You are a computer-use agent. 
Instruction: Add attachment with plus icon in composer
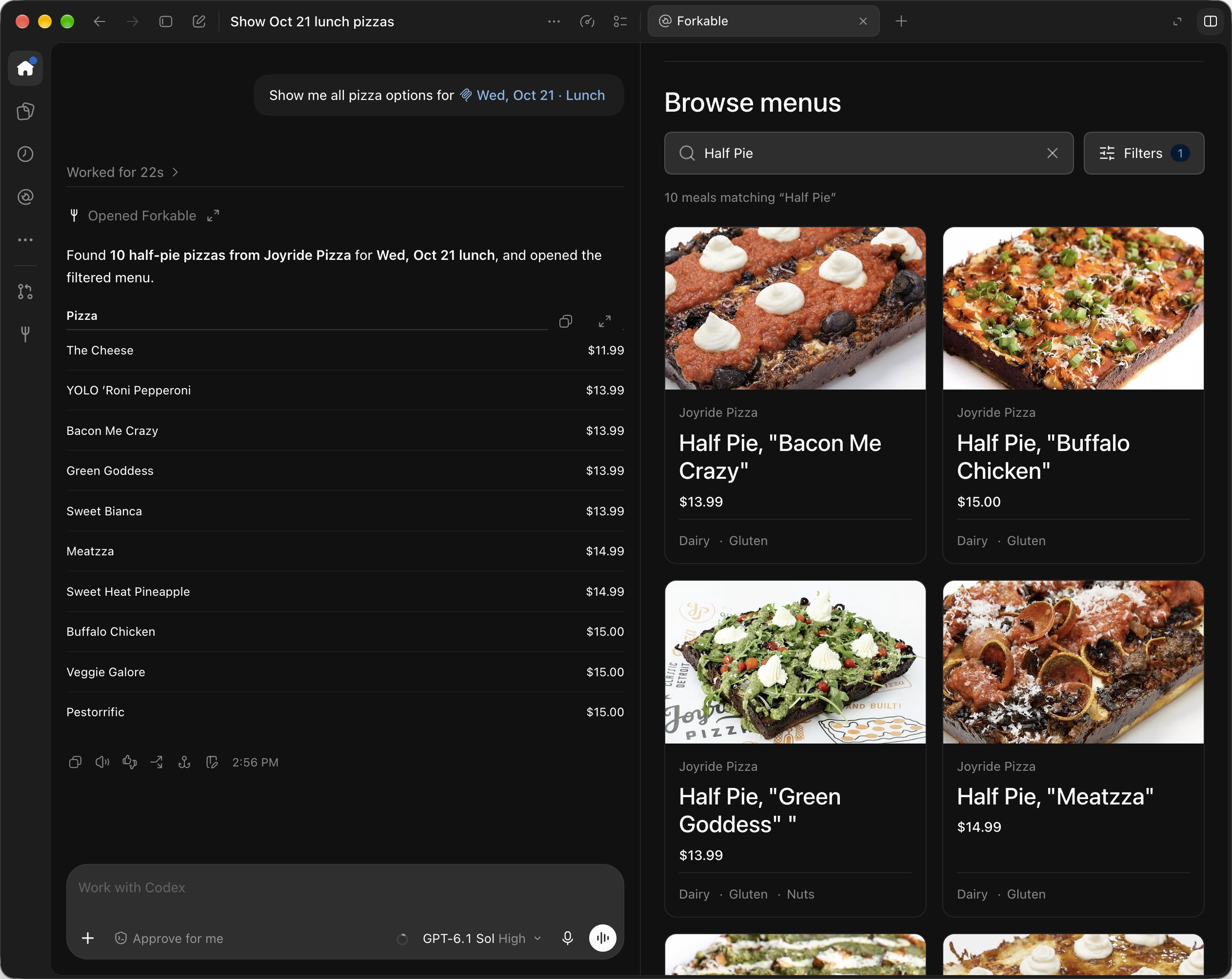coord(87,938)
